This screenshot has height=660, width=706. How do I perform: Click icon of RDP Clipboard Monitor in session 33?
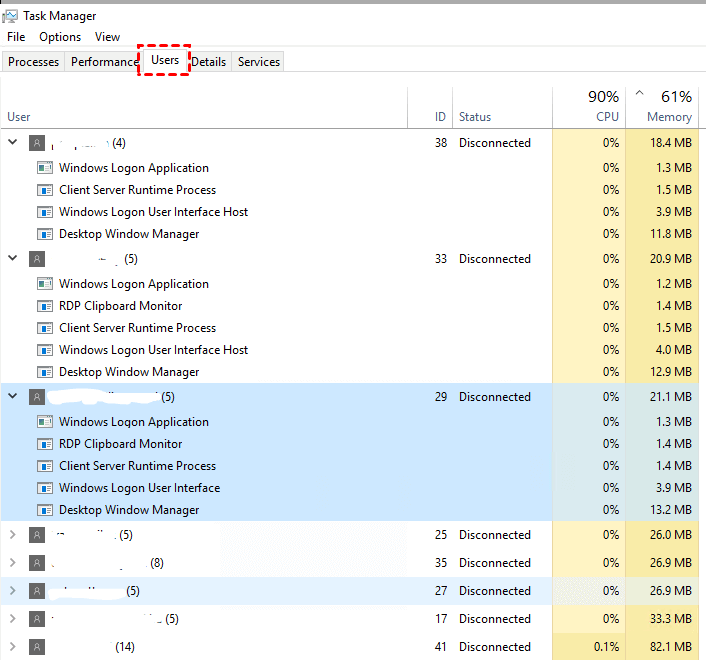coord(44,306)
